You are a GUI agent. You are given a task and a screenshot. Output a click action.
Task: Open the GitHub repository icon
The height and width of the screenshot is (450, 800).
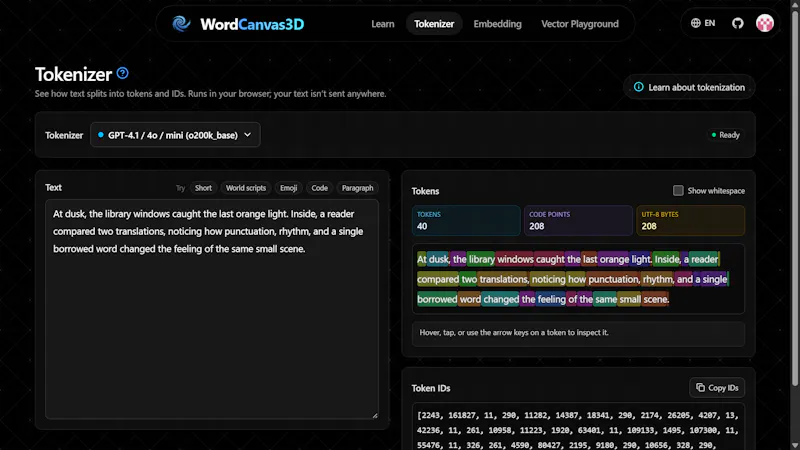pos(737,23)
